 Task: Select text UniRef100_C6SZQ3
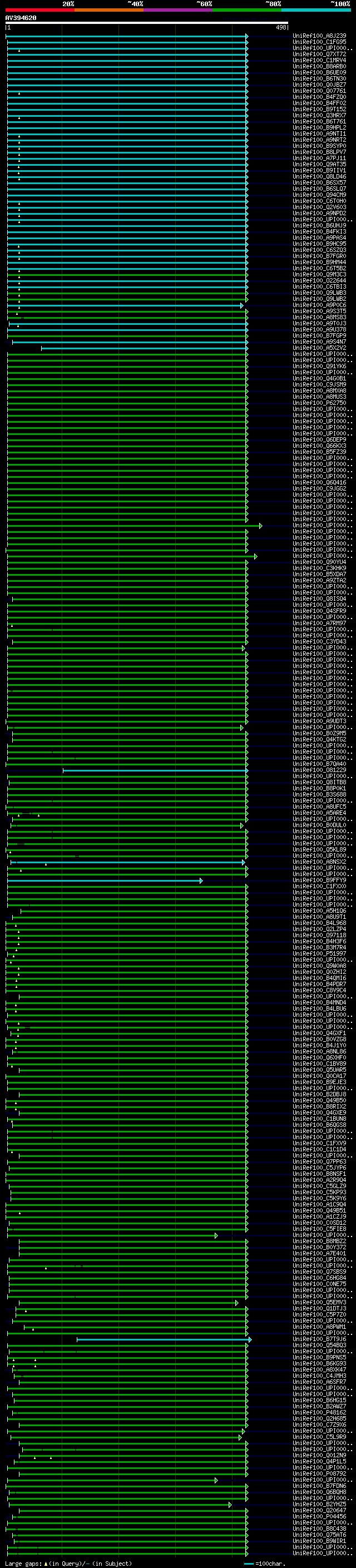coord(319,250)
